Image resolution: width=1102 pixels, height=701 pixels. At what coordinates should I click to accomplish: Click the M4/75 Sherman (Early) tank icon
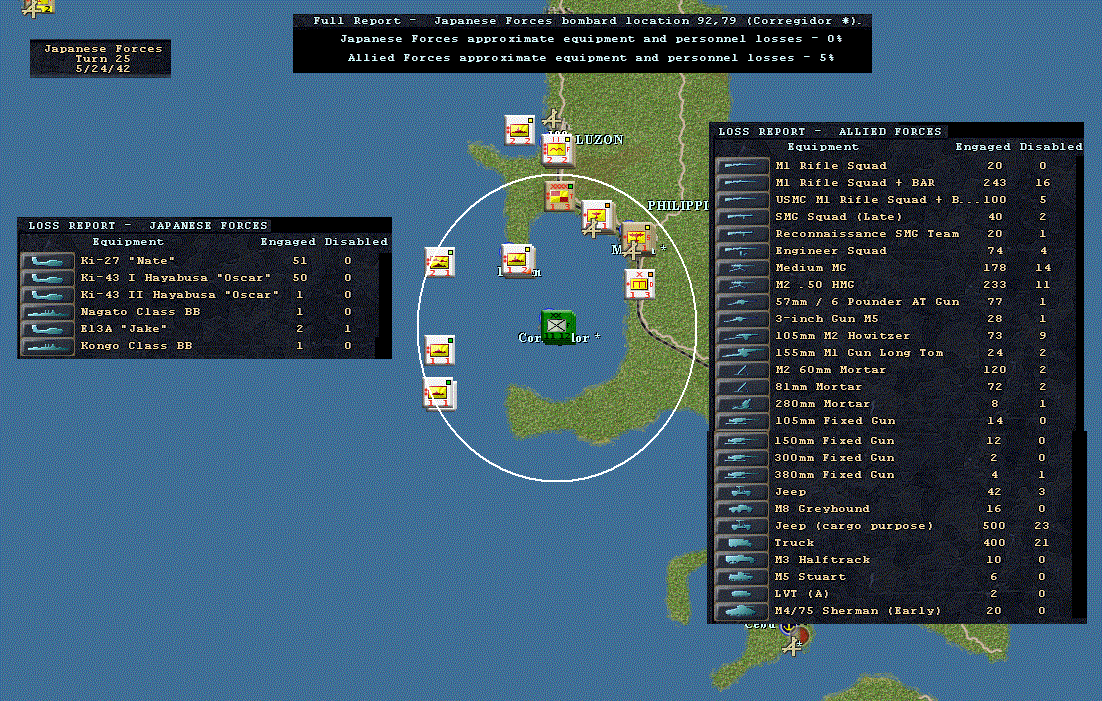[x=741, y=611]
